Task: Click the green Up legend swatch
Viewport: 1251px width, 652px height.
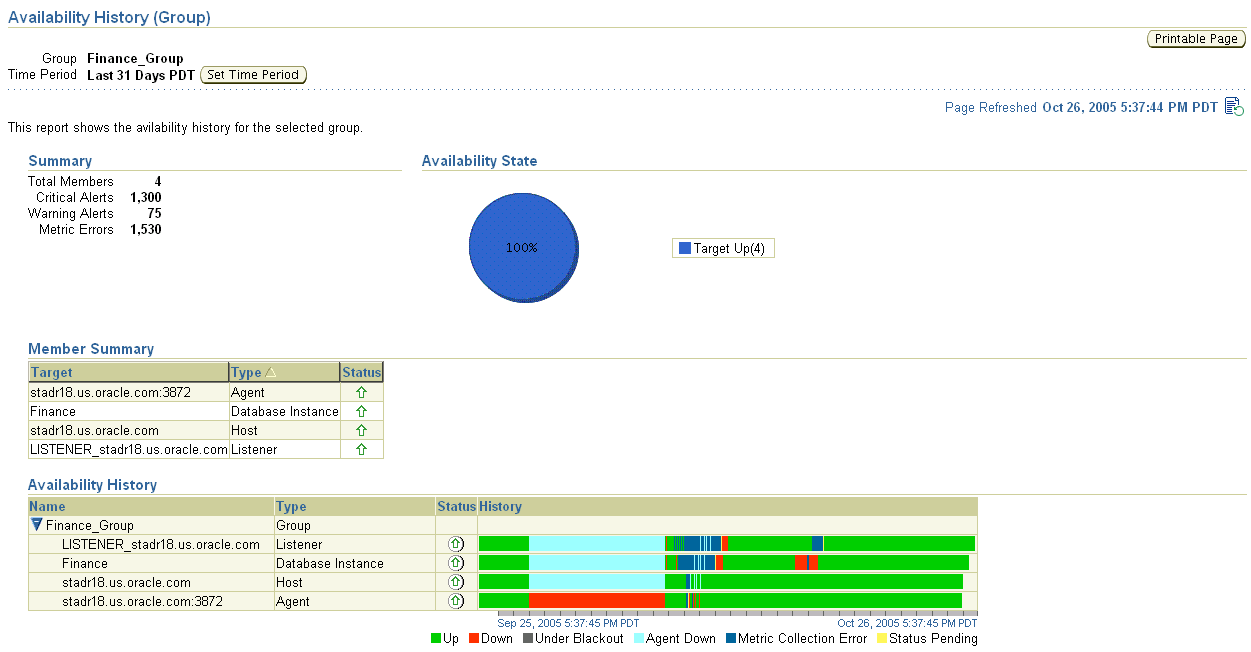Action: click(434, 638)
